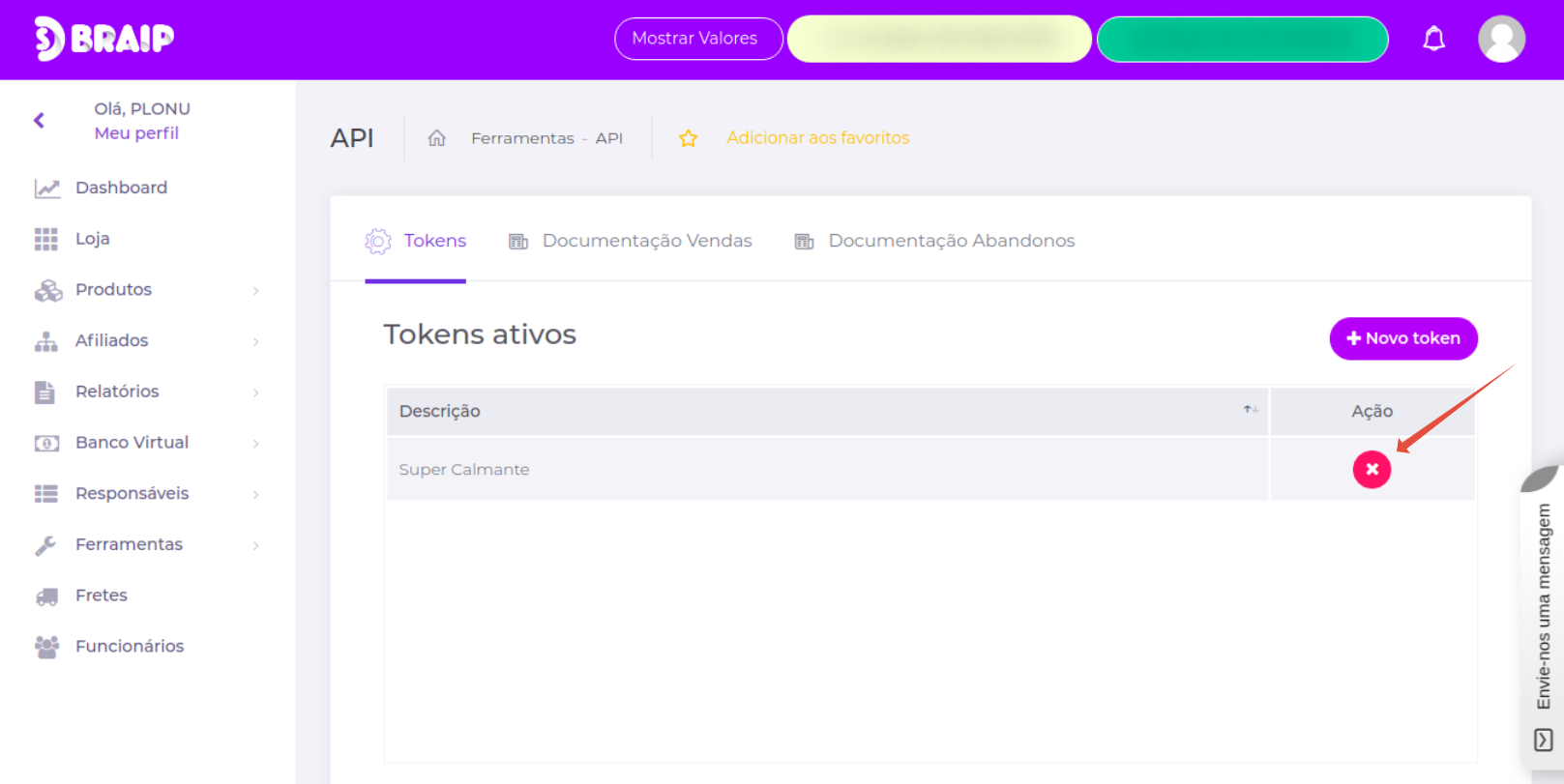
Task: Click the Produtos boxes icon
Action: coord(47,290)
